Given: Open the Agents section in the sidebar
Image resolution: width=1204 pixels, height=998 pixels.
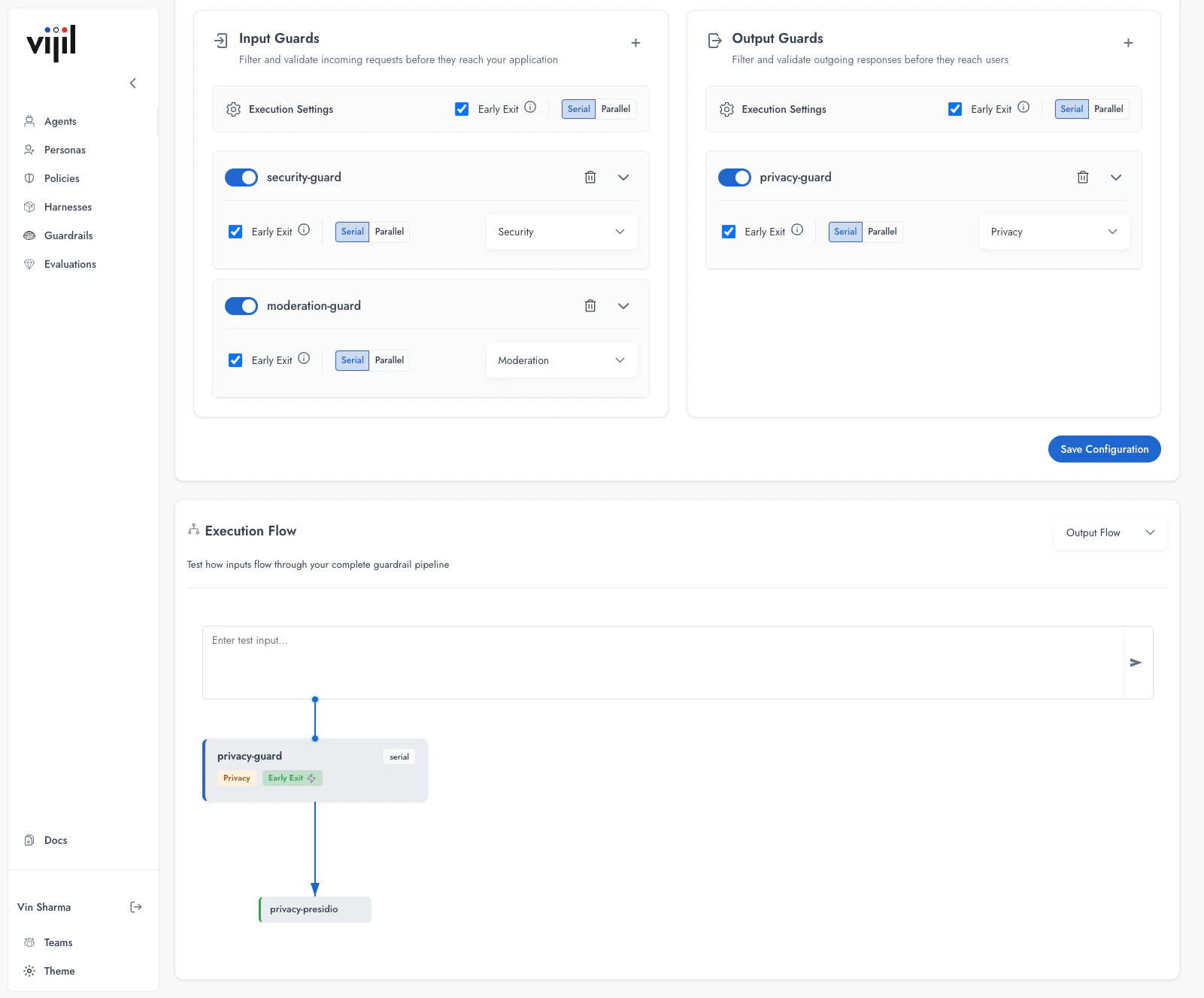Looking at the screenshot, I should 60,121.
